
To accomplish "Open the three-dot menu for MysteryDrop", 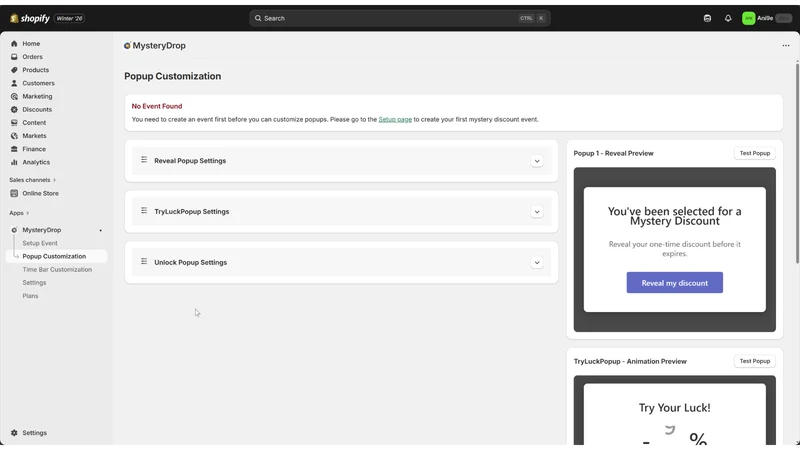I will (786, 45).
